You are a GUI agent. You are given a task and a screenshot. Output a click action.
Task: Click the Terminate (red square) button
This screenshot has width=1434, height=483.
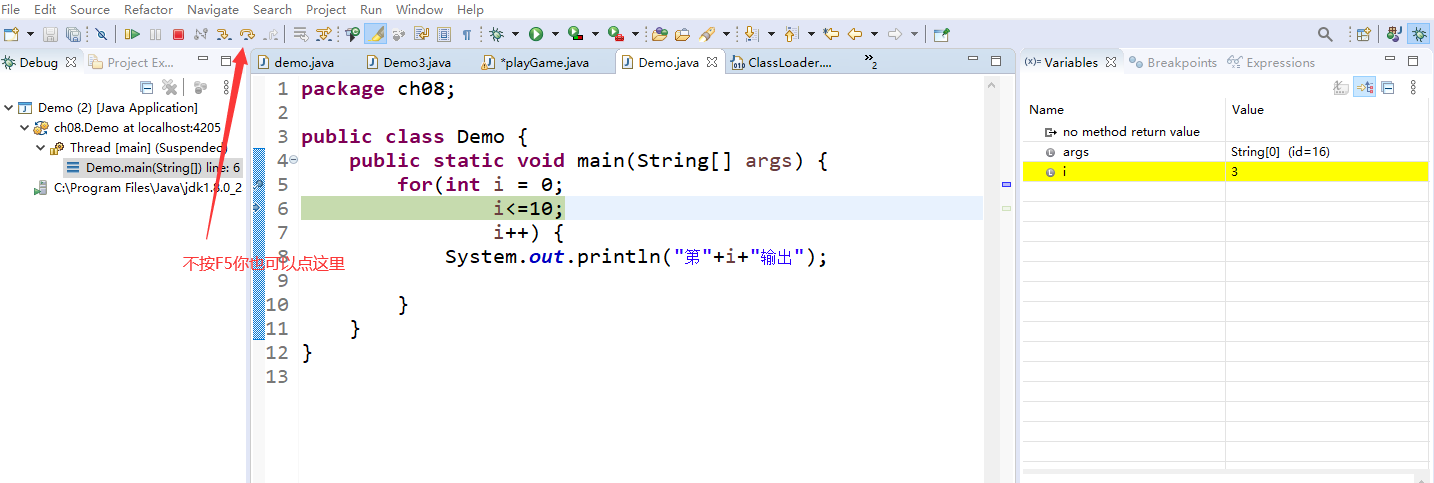178,34
